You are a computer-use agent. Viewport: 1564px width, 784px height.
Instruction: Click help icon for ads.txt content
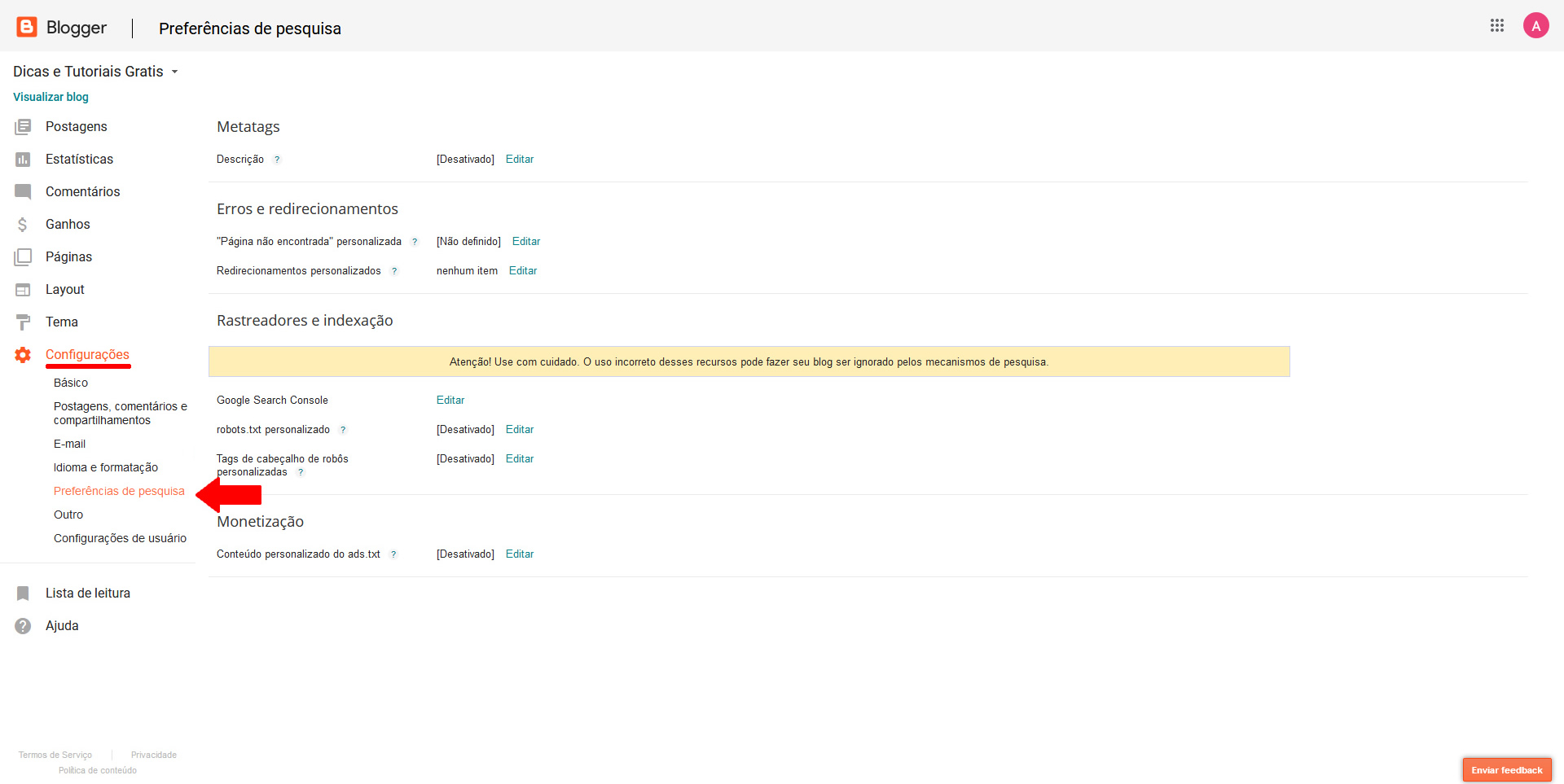[393, 554]
